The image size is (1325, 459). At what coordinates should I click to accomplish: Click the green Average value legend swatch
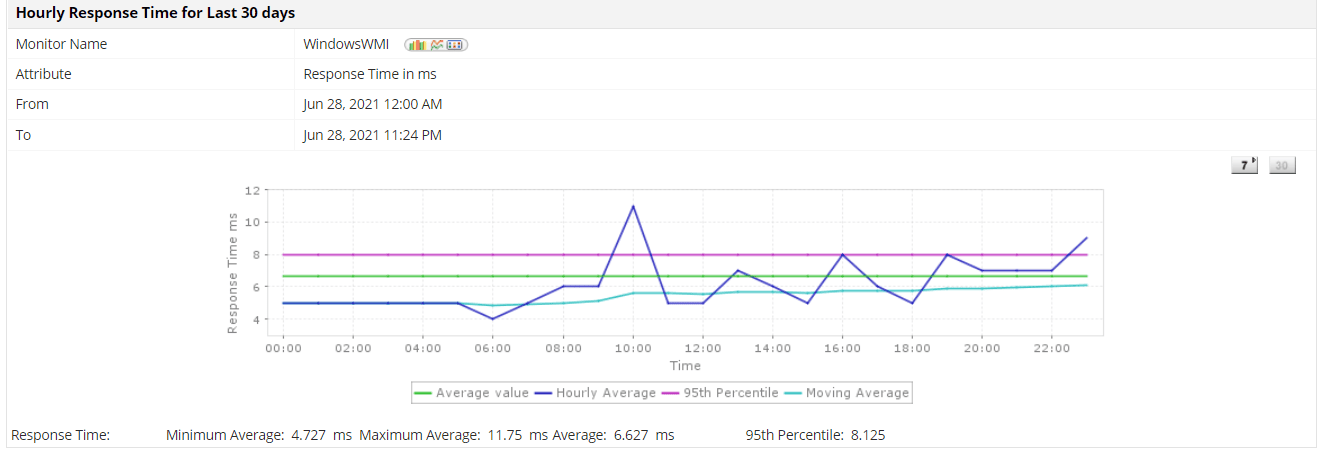(x=424, y=393)
